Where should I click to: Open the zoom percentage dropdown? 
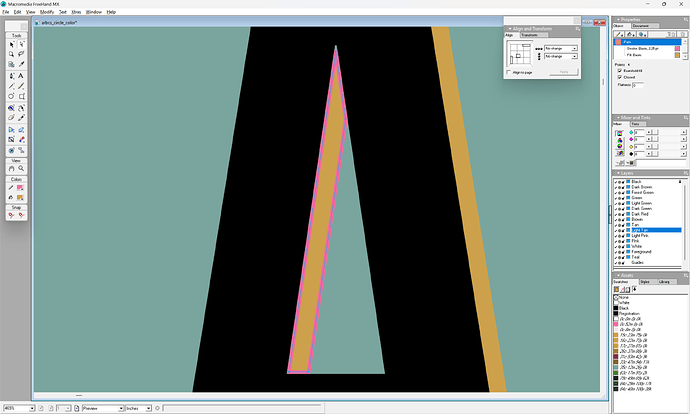[x=33, y=408]
